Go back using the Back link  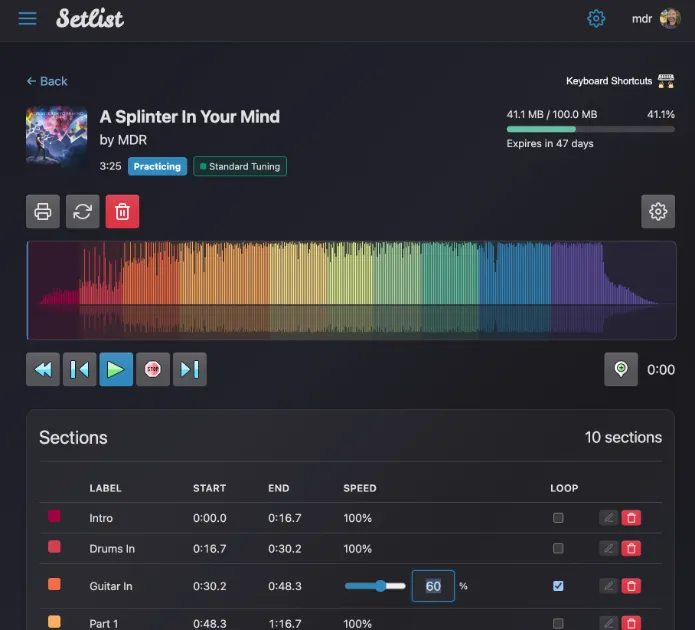[47, 81]
